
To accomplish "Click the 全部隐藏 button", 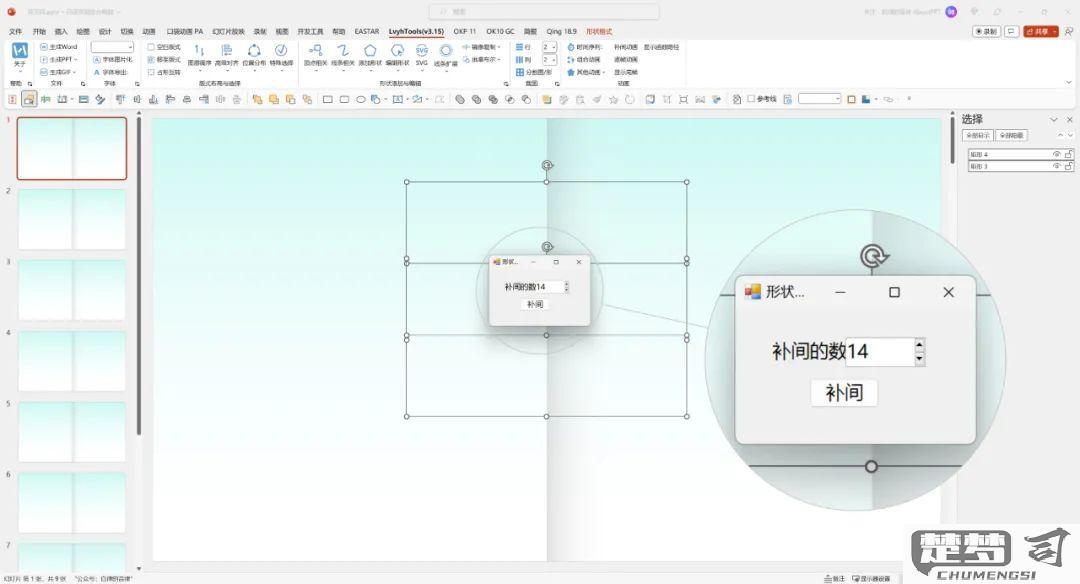I will 1011,136.
